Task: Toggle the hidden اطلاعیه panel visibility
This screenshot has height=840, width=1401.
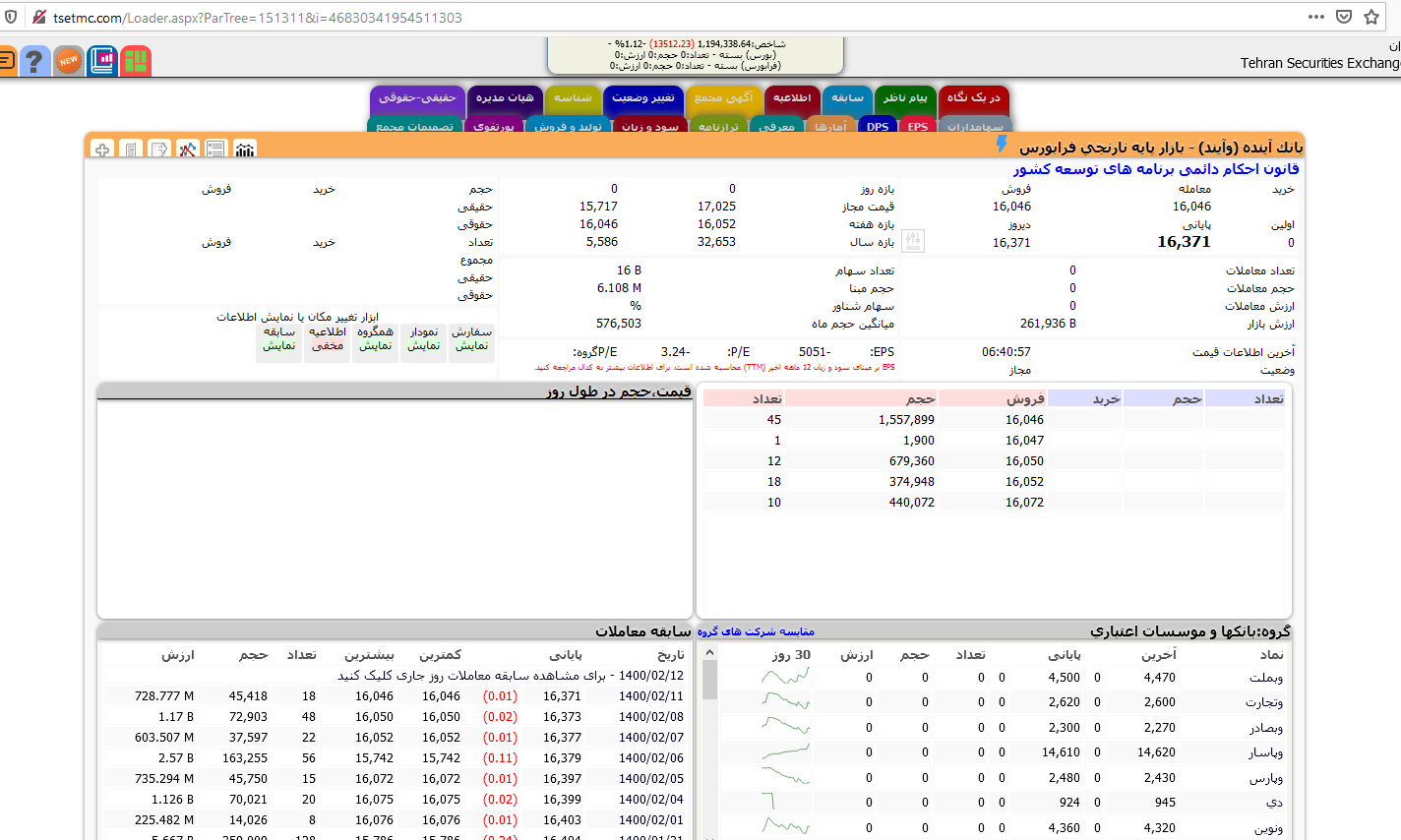Action: (328, 339)
